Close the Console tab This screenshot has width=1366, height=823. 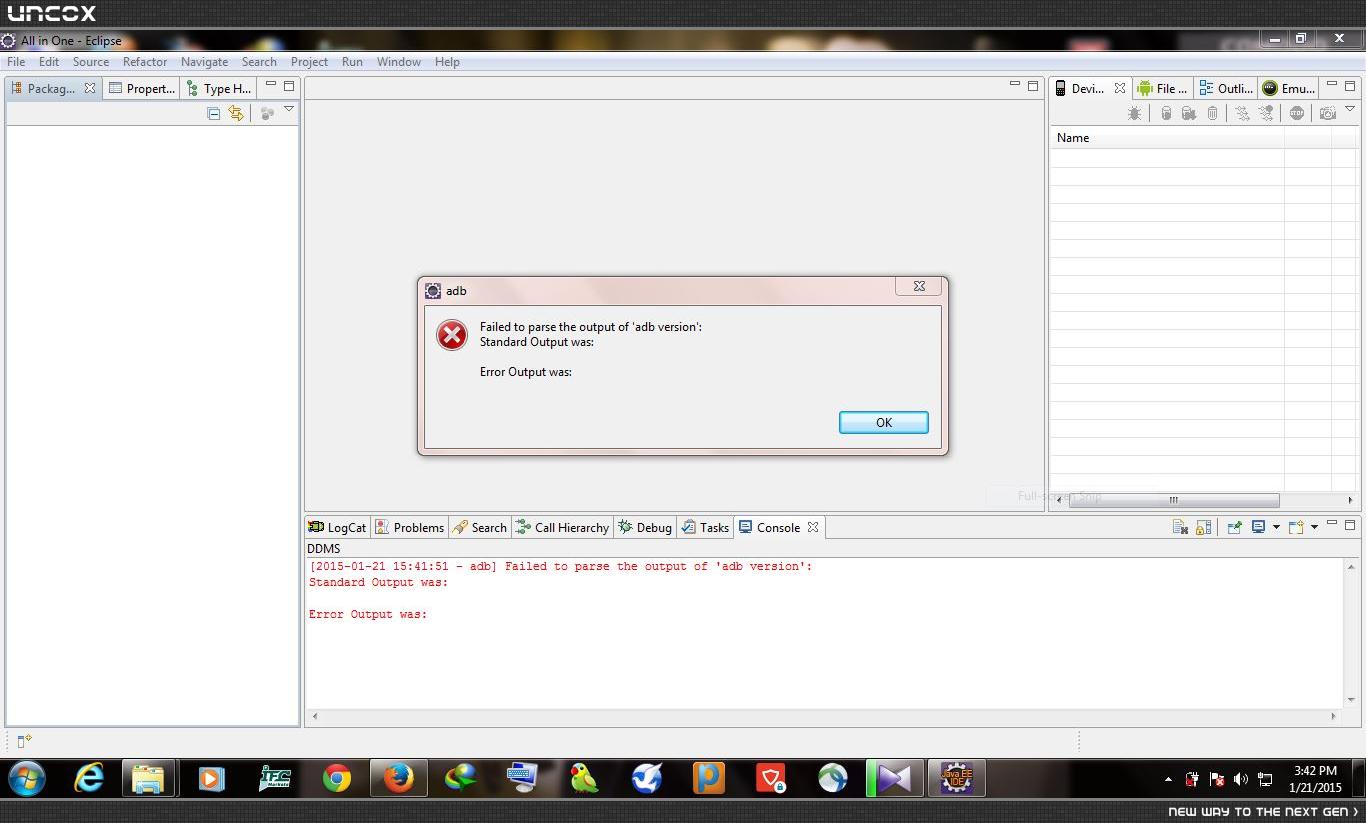tap(813, 527)
